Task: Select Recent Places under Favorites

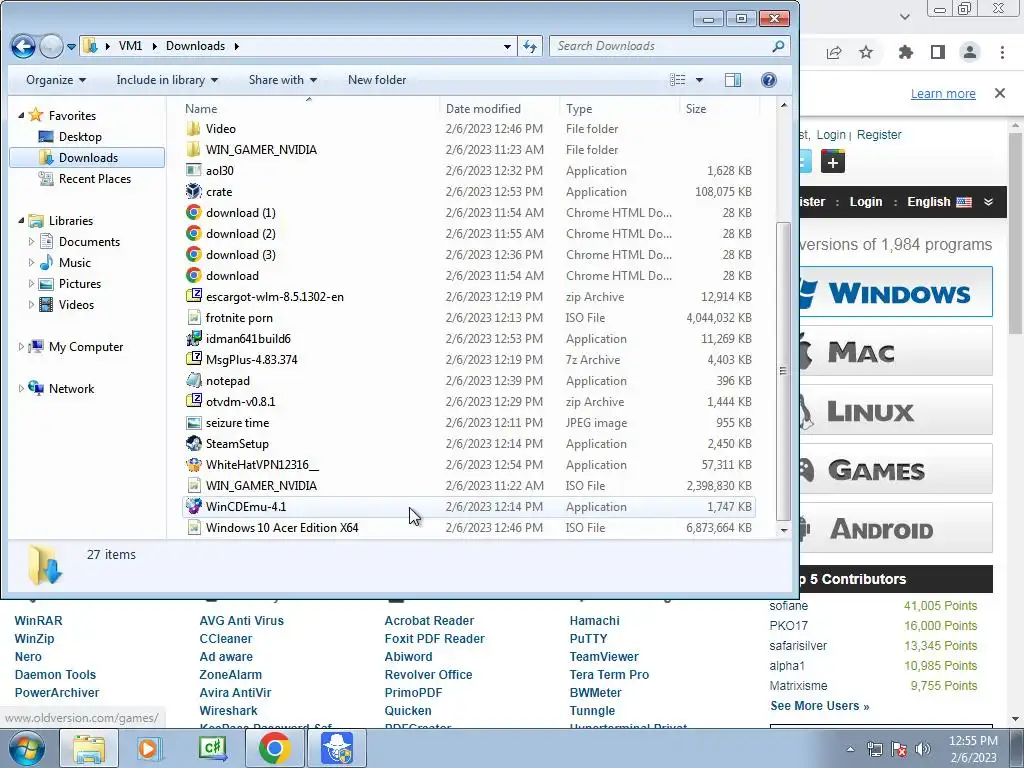Action: click(x=94, y=179)
